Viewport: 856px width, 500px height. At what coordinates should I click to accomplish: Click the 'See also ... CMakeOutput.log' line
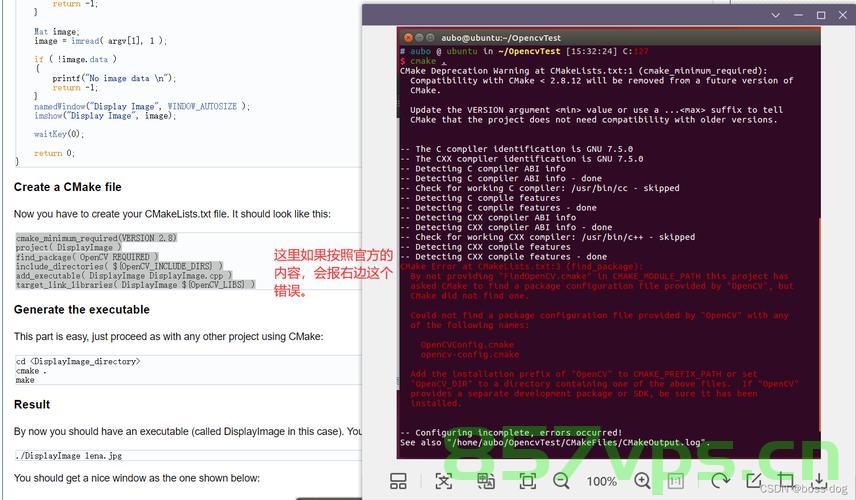(555, 443)
